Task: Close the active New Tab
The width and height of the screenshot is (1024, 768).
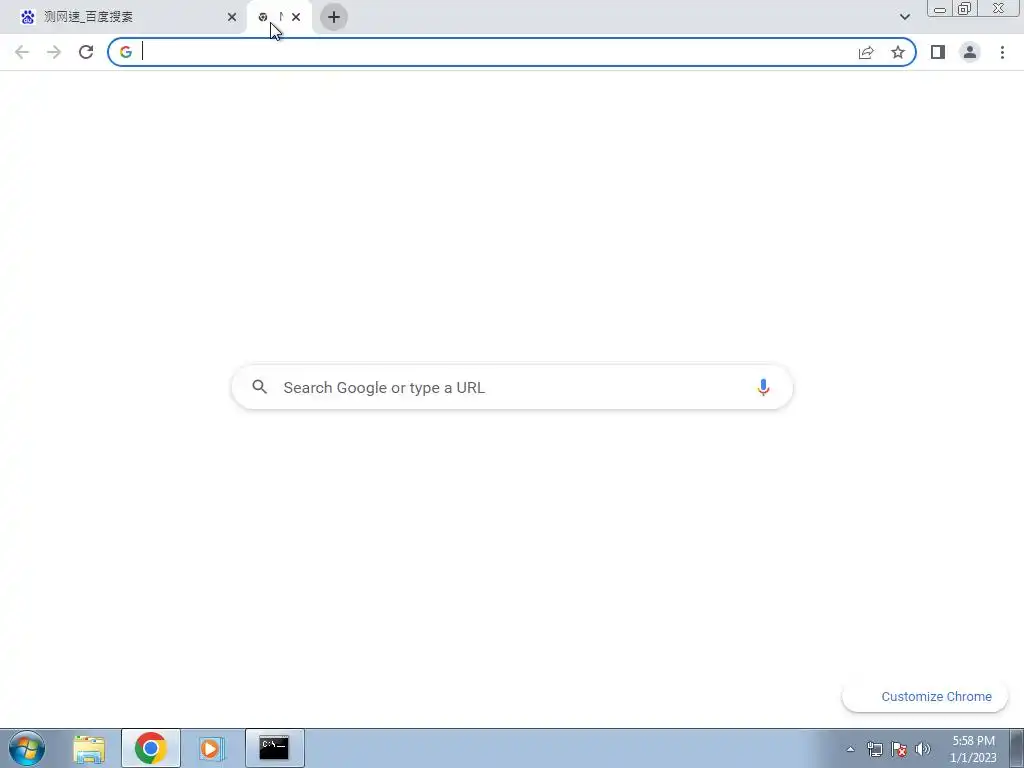Action: (x=296, y=17)
